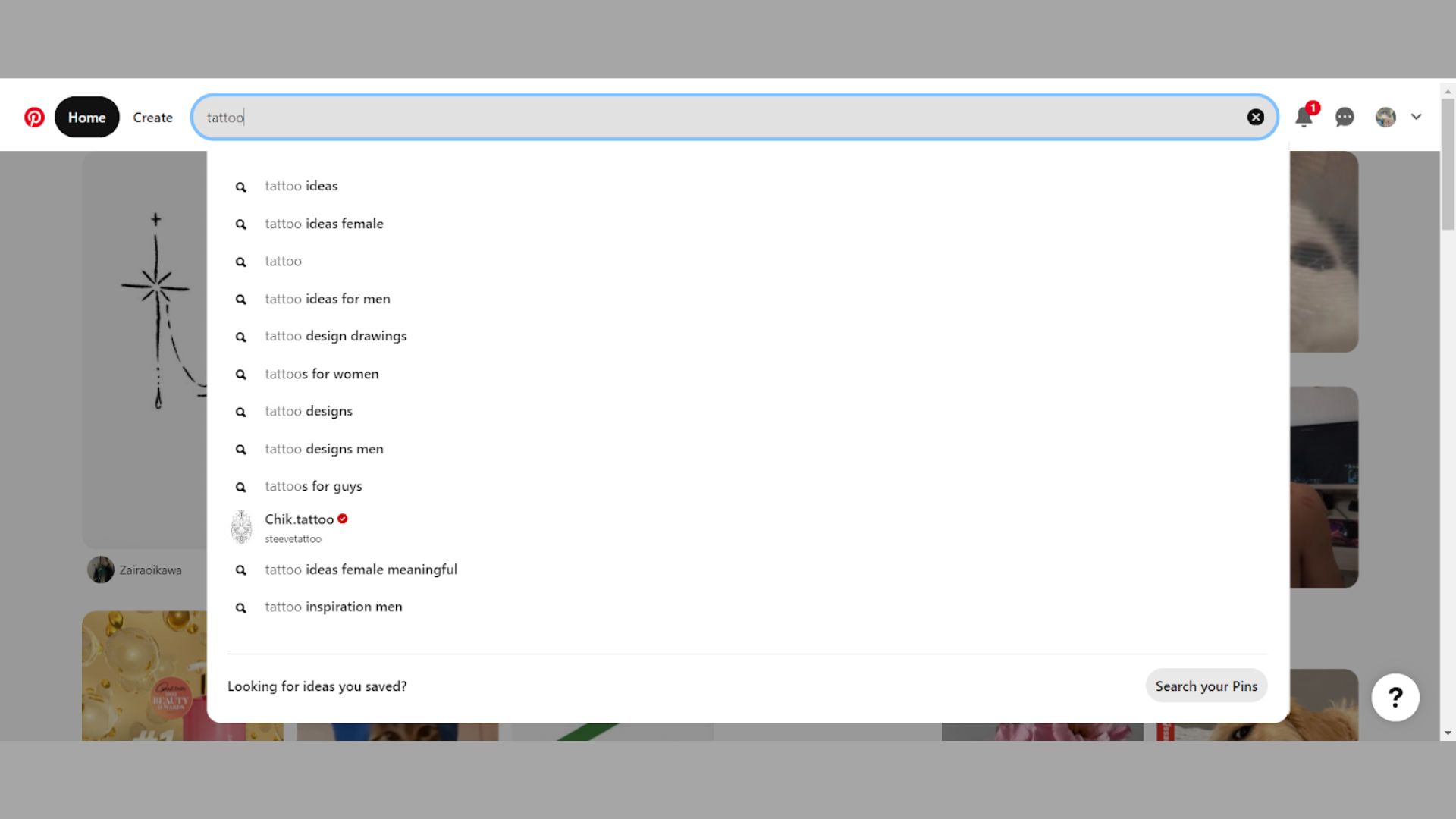Select suggestion "tattoo inspiration men"

pyautogui.click(x=334, y=607)
